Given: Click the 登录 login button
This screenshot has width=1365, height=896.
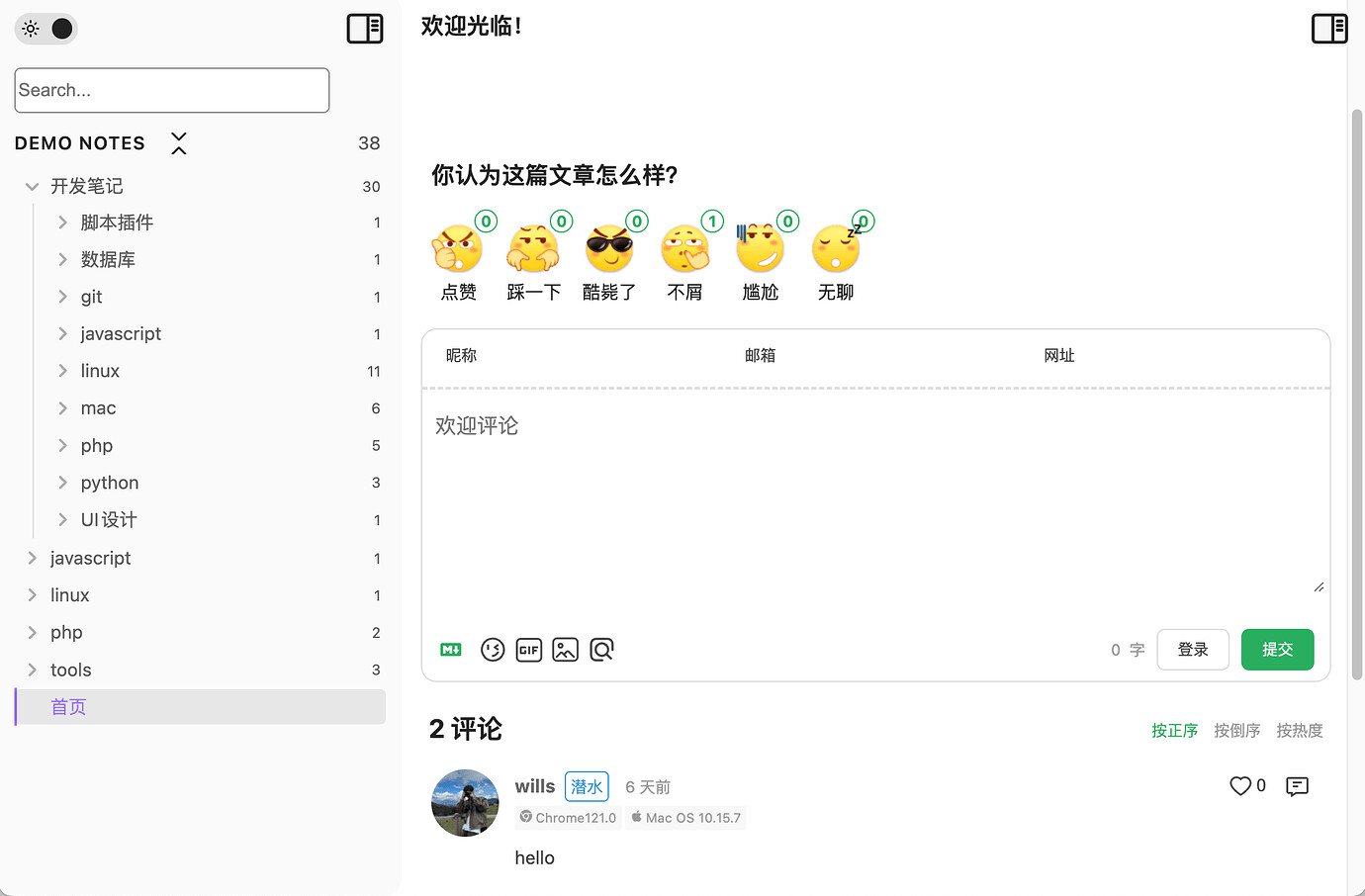Looking at the screenshot, I should [x=1193, y=650].
